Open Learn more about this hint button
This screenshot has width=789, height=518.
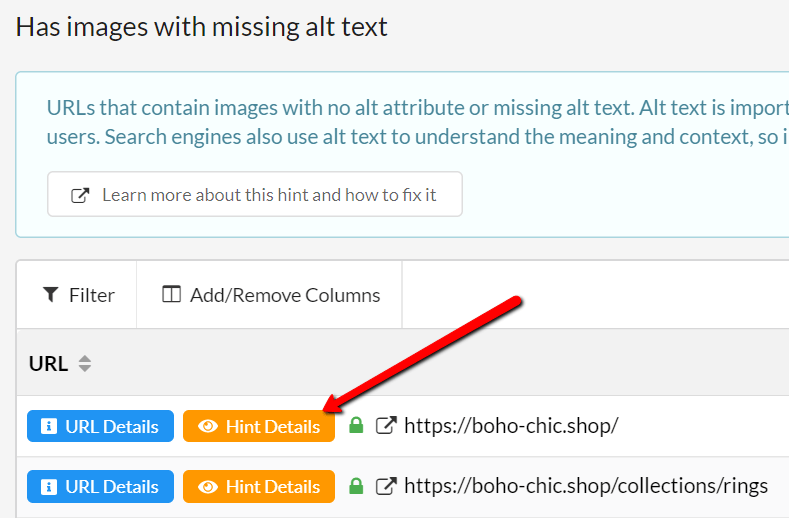pyautogui.click(x=255, y=194)
